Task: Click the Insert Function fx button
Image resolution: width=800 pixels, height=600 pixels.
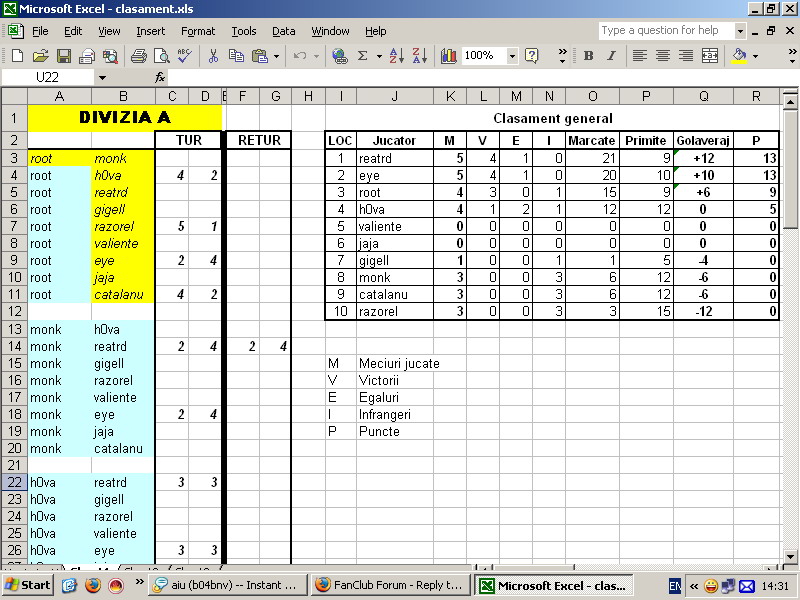Action: 160,77
